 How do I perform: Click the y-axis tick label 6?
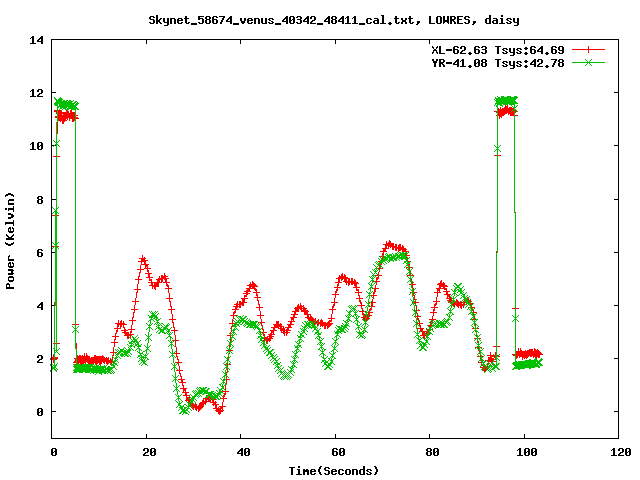pos(40,253)
